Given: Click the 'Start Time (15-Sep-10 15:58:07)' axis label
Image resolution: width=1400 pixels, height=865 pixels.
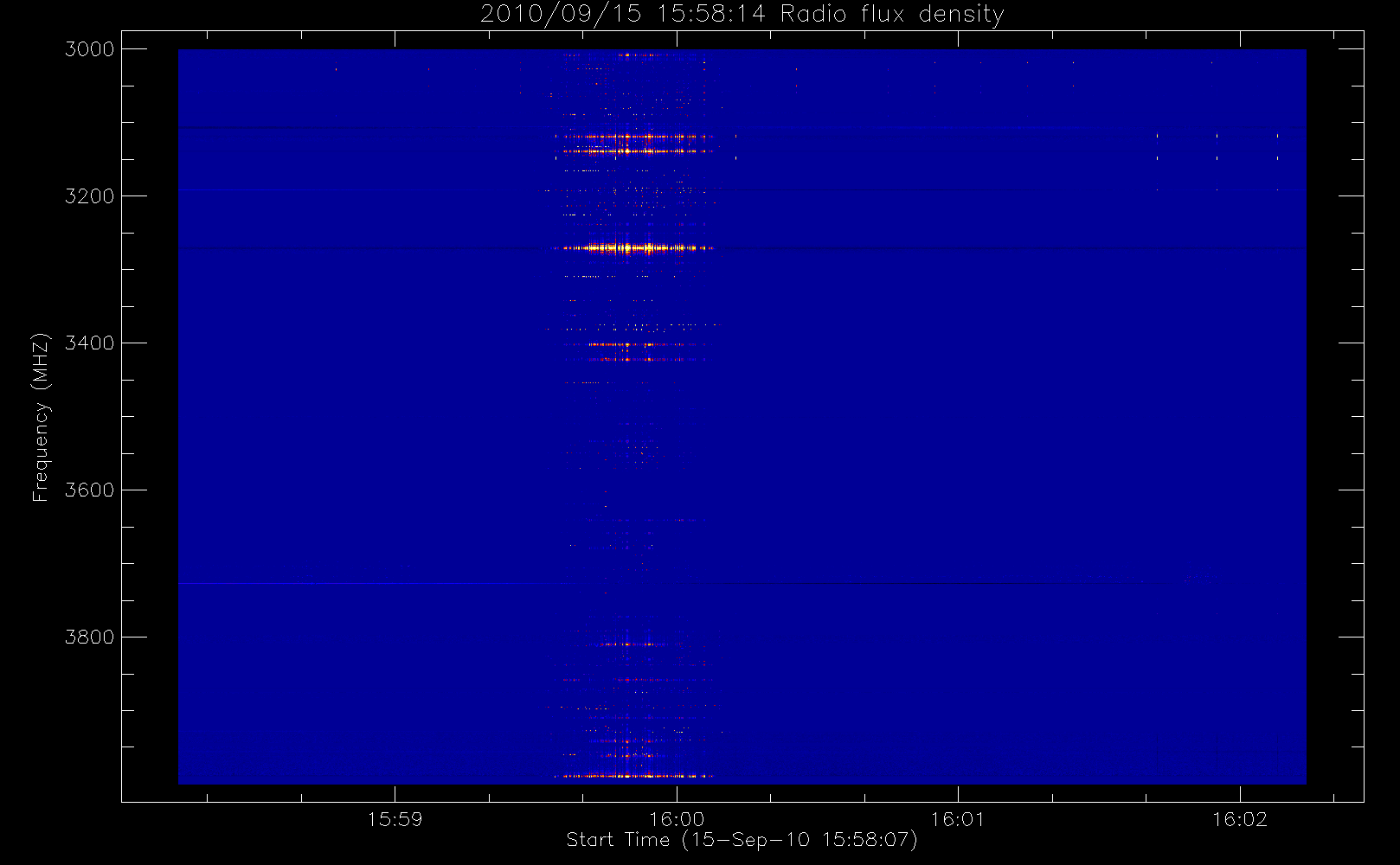Looking at the screenshot, I should [x=742, y=840].
